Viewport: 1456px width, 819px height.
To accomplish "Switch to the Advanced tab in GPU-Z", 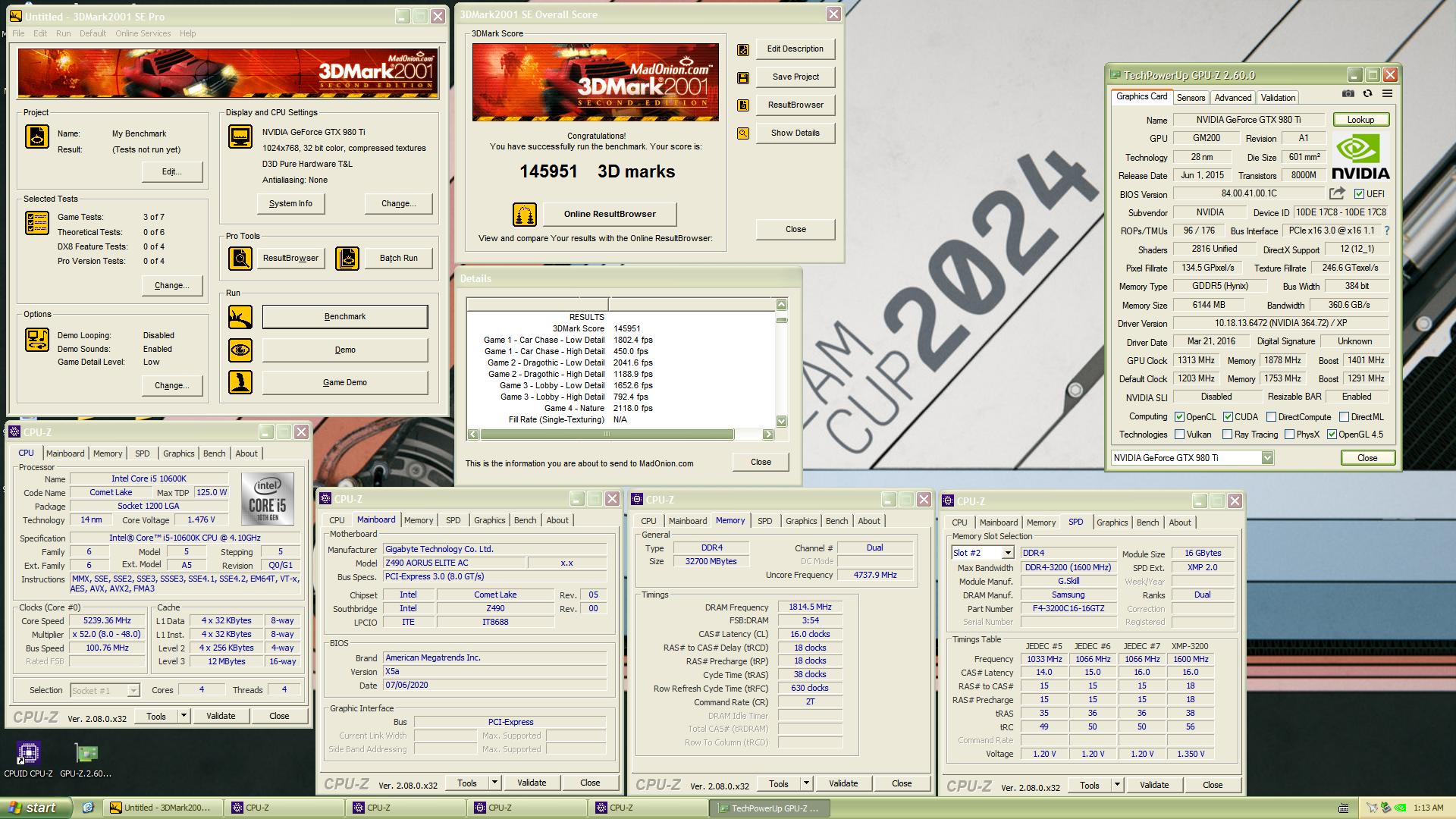I will coord(1232,98).
